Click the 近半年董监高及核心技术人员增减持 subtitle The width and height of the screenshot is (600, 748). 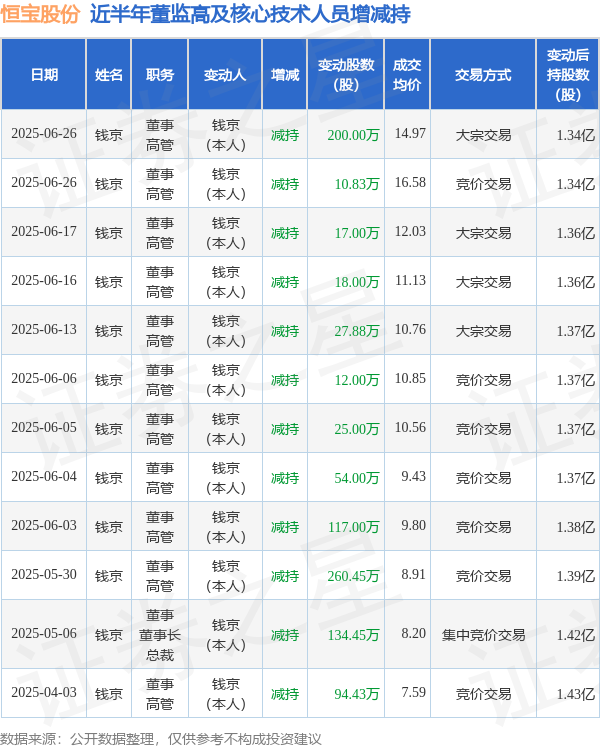pyautogui.click(x=250, y=14)
